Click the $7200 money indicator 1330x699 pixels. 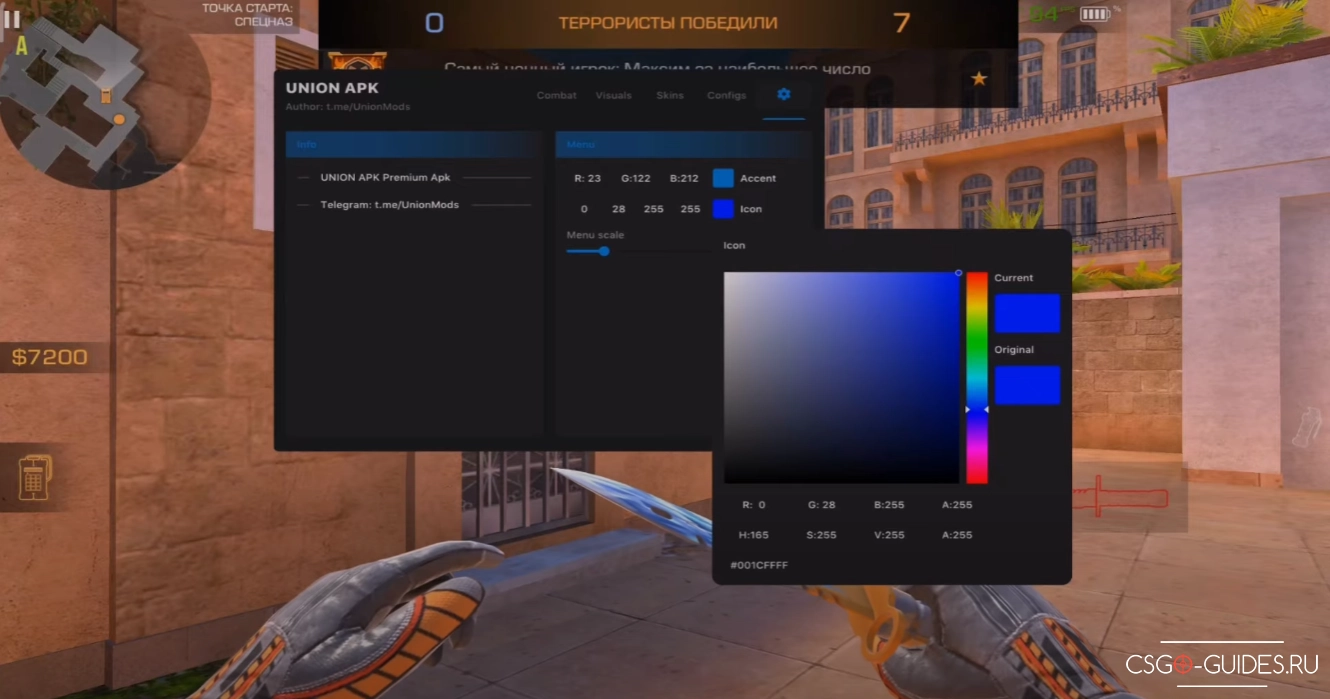tap(49, 357)
